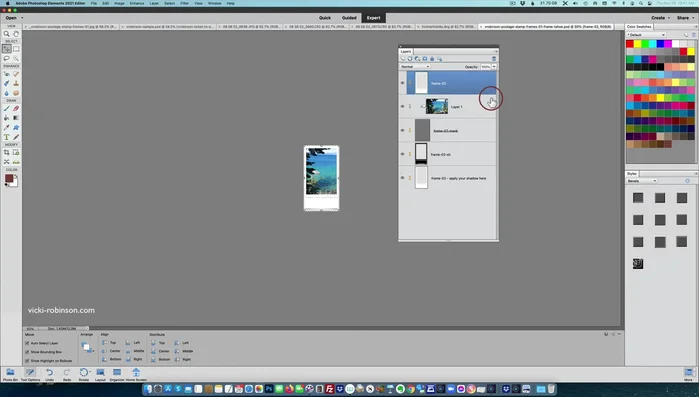Select the Spot Healing Brush tool
This screenshot has height=397, width=699.
[16, 74]
